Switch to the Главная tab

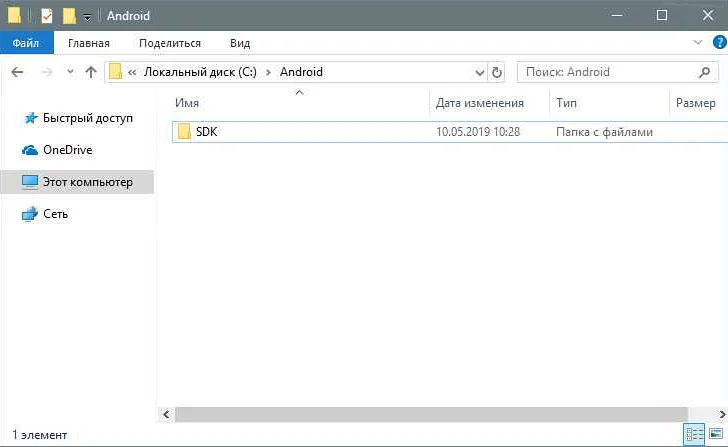coord(89,43)
